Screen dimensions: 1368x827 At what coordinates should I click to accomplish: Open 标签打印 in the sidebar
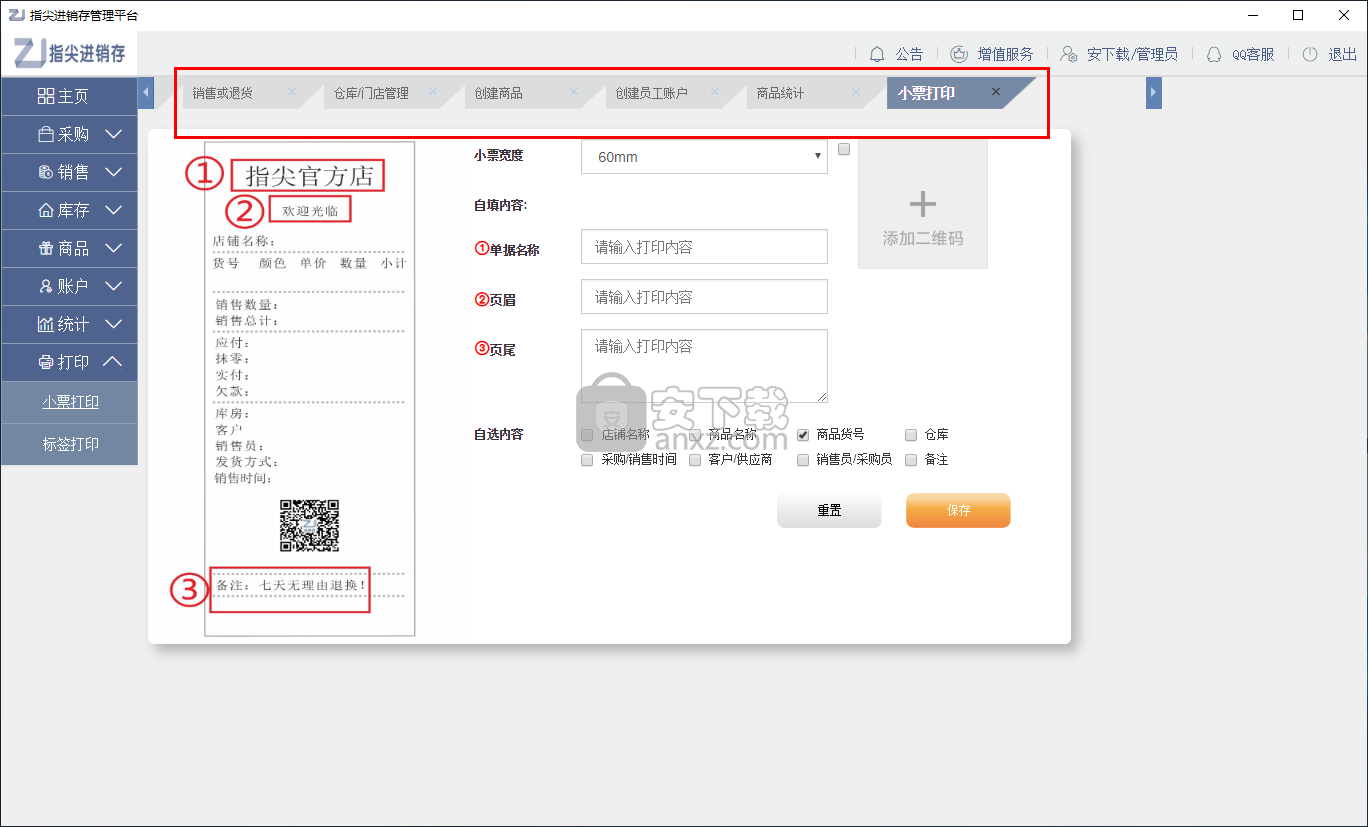[x=70, y=444]
